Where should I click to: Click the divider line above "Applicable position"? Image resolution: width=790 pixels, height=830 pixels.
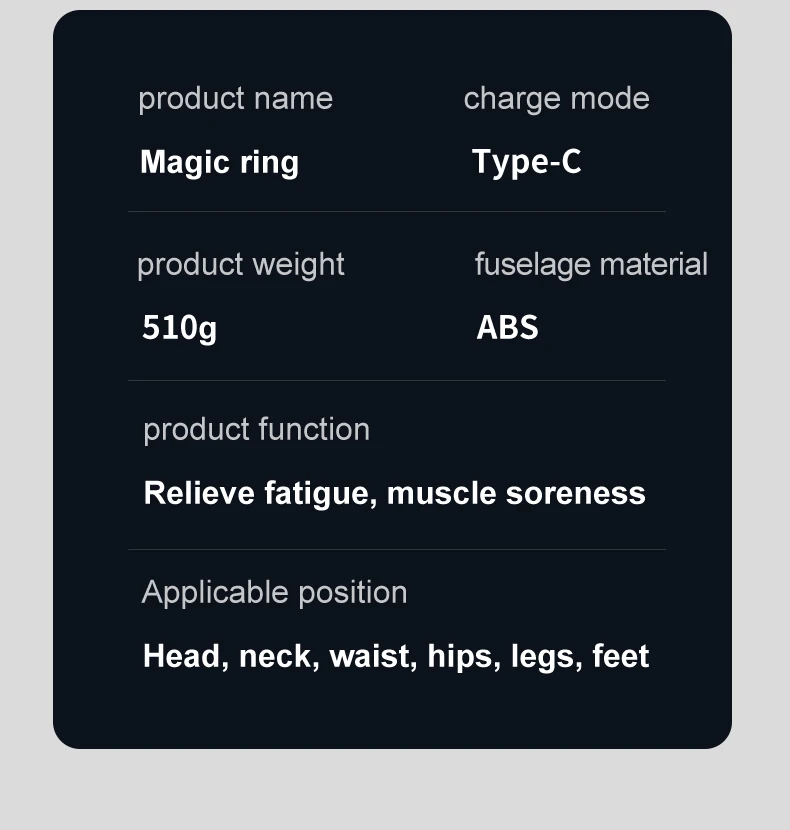(x=396, y=549)
